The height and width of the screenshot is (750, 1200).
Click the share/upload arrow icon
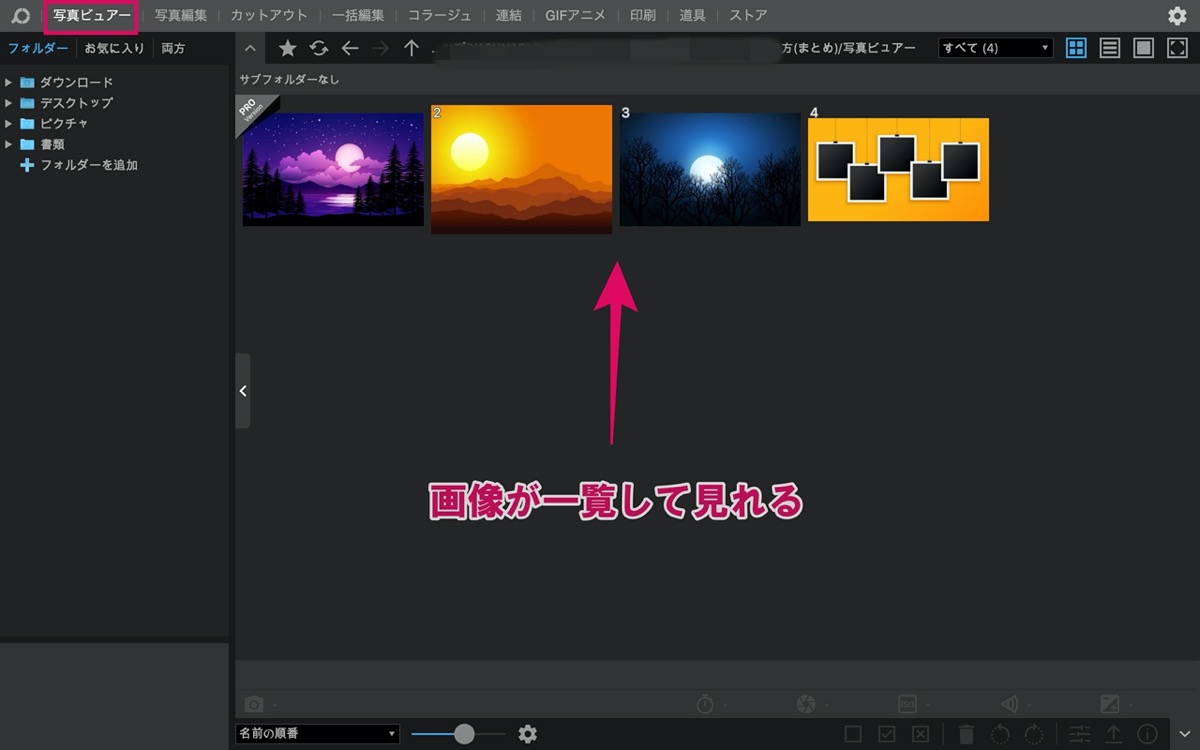coord(1113,734)
